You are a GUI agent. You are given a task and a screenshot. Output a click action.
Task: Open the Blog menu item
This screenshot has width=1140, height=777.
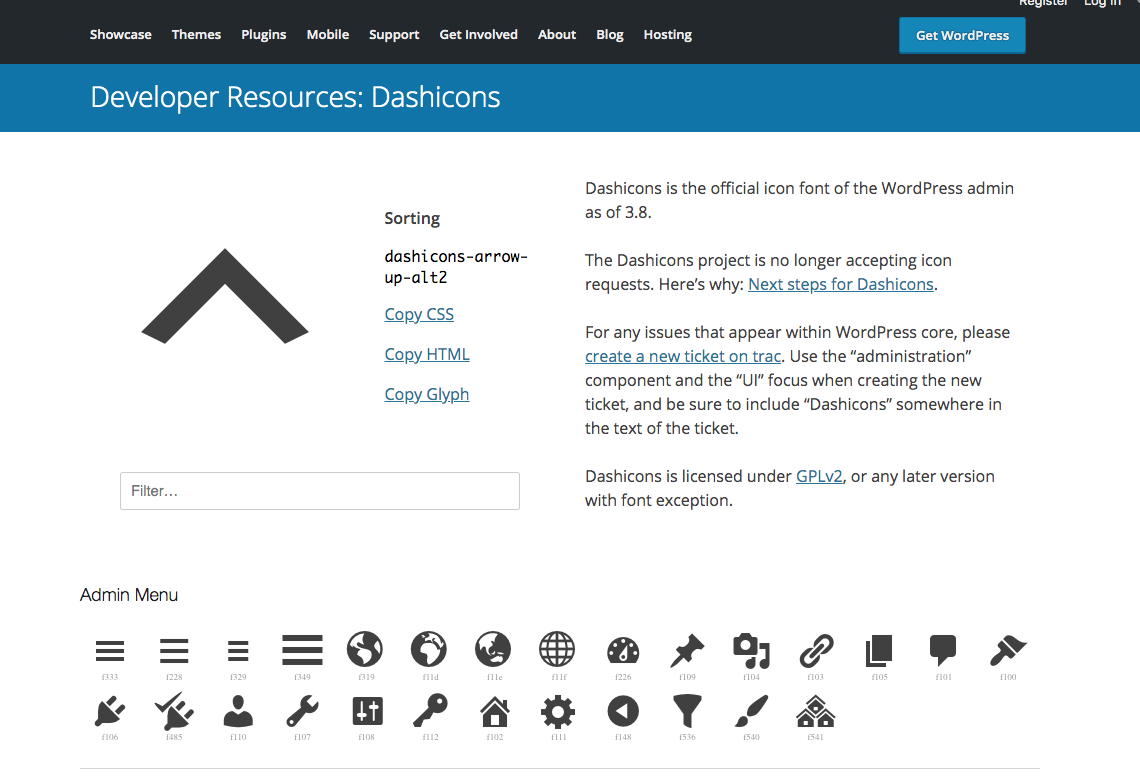pyautogui.click(x=610, y=35)
